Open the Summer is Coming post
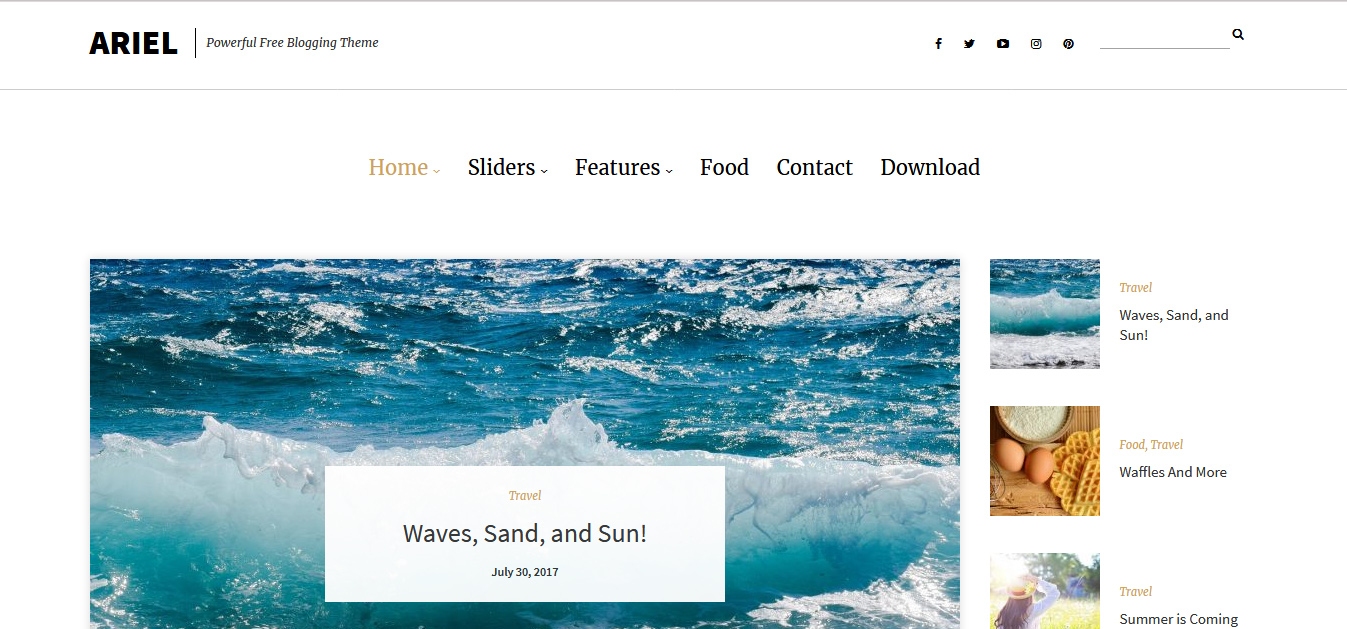 coord(1179,619)
